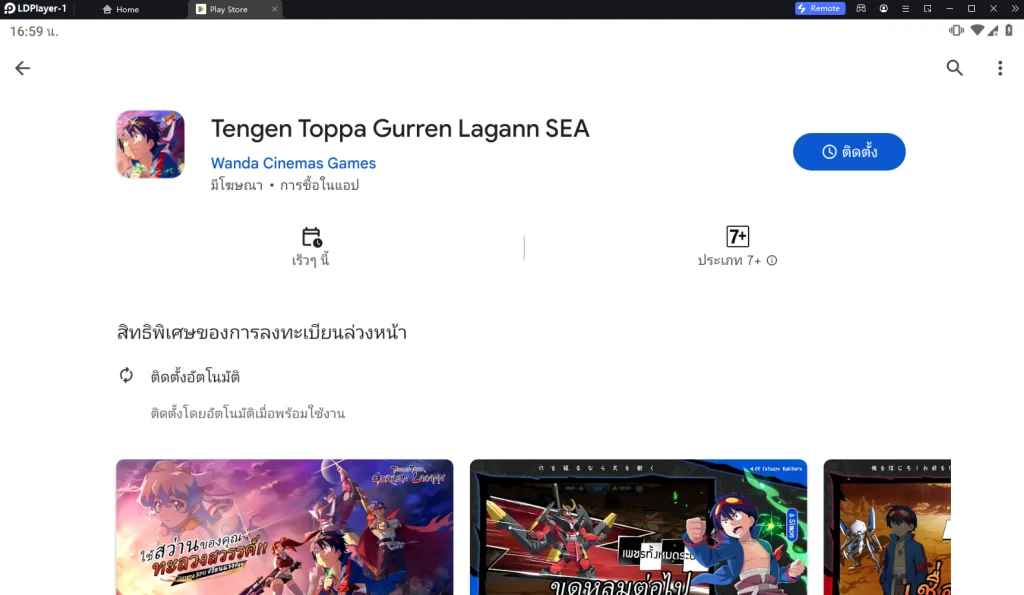1024x595 pixels.
Task: Open second screenshot with red mecha
Action: (x=639, y=527)
